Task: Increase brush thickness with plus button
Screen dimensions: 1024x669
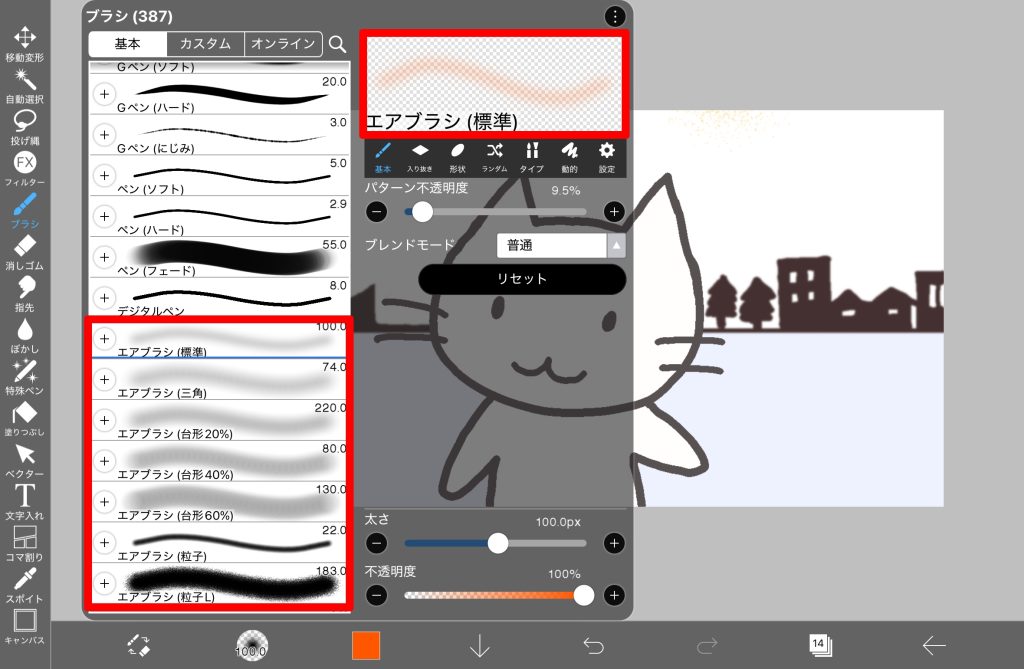Action: (x=614, y=543)
